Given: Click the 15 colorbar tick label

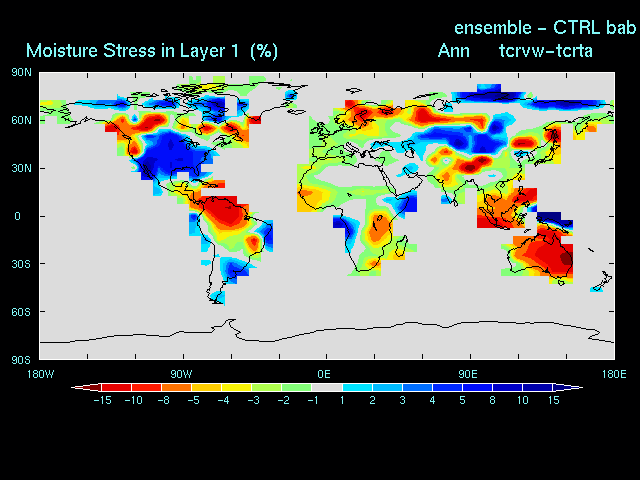Looking at the screenshot, I should tap(553, 400).
